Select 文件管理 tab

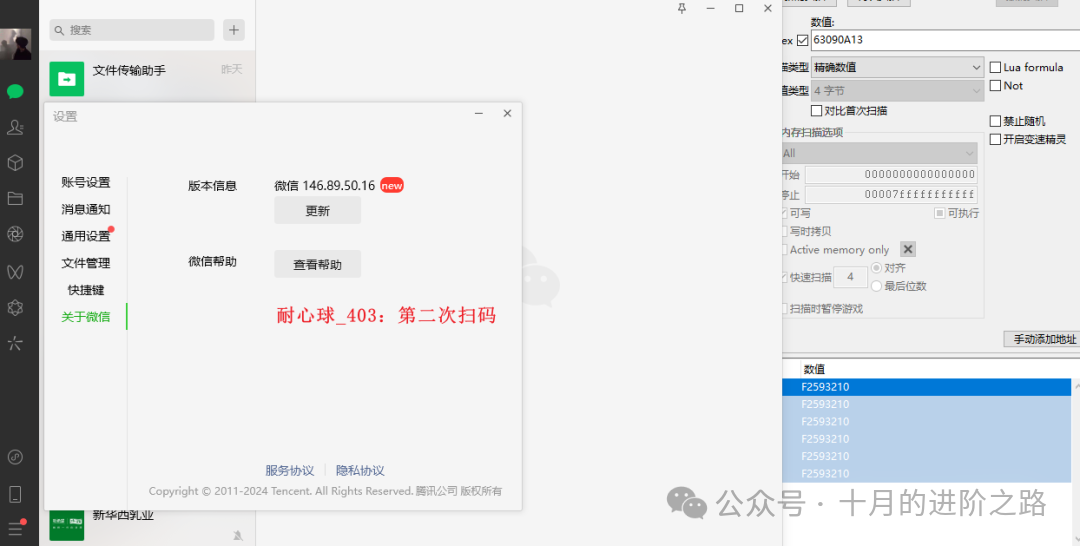tap(85, 263)
